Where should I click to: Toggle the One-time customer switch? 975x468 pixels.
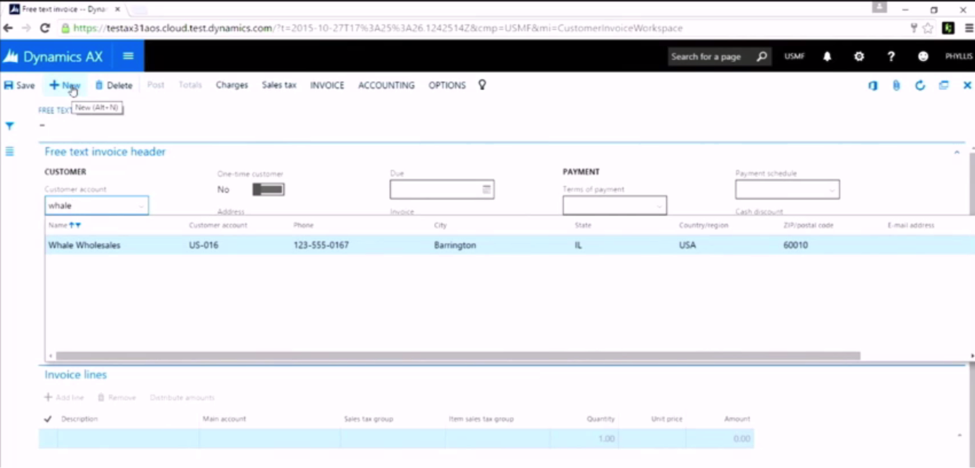(269, 190)
